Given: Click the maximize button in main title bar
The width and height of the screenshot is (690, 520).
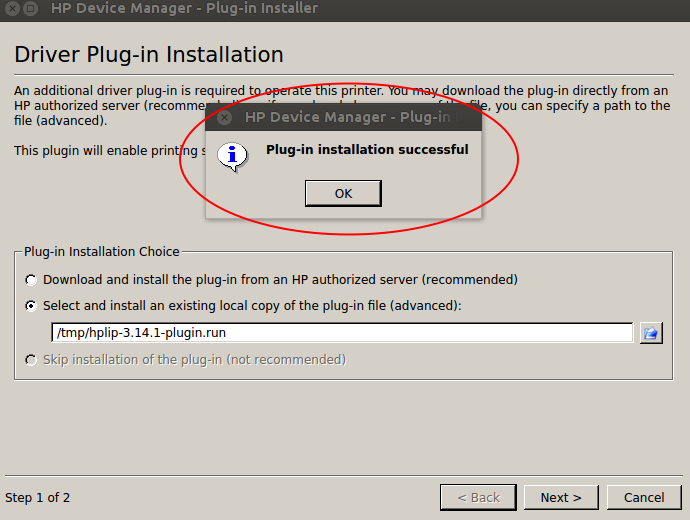Looking at the screenshot, I should (30, 8).
